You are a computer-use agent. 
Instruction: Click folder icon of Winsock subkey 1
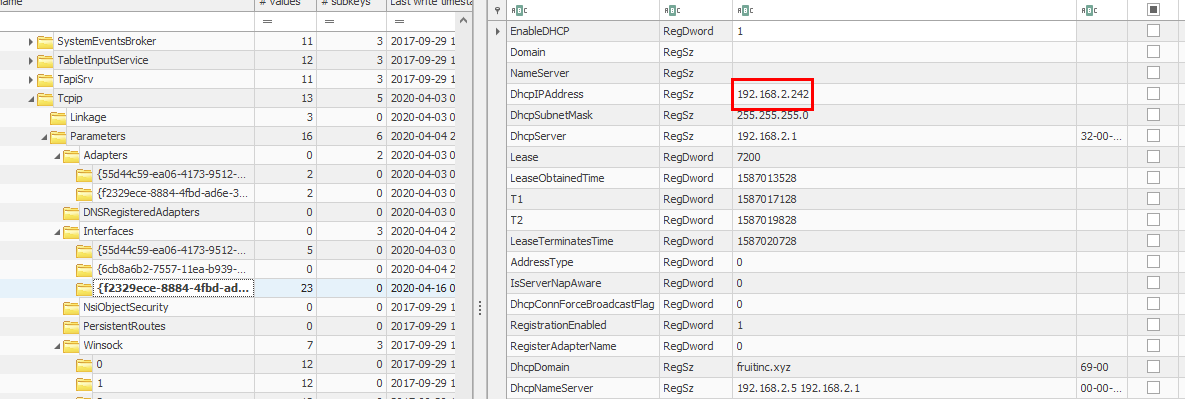85,384
